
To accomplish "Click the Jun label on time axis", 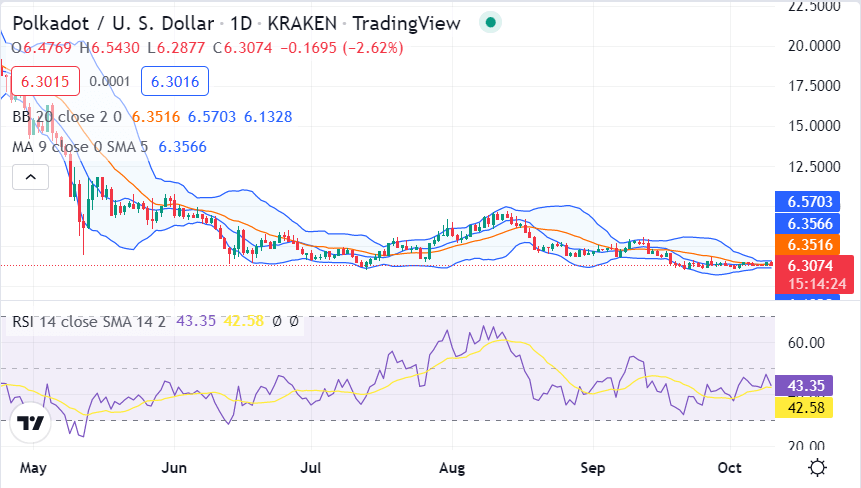I will tap(174, 468).
